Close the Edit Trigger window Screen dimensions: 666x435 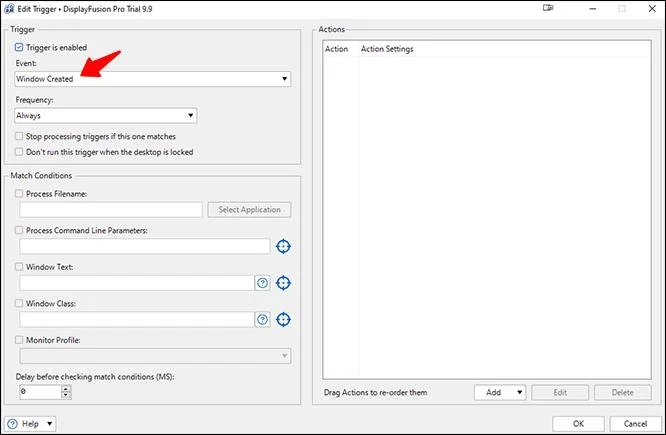(652, 8)
